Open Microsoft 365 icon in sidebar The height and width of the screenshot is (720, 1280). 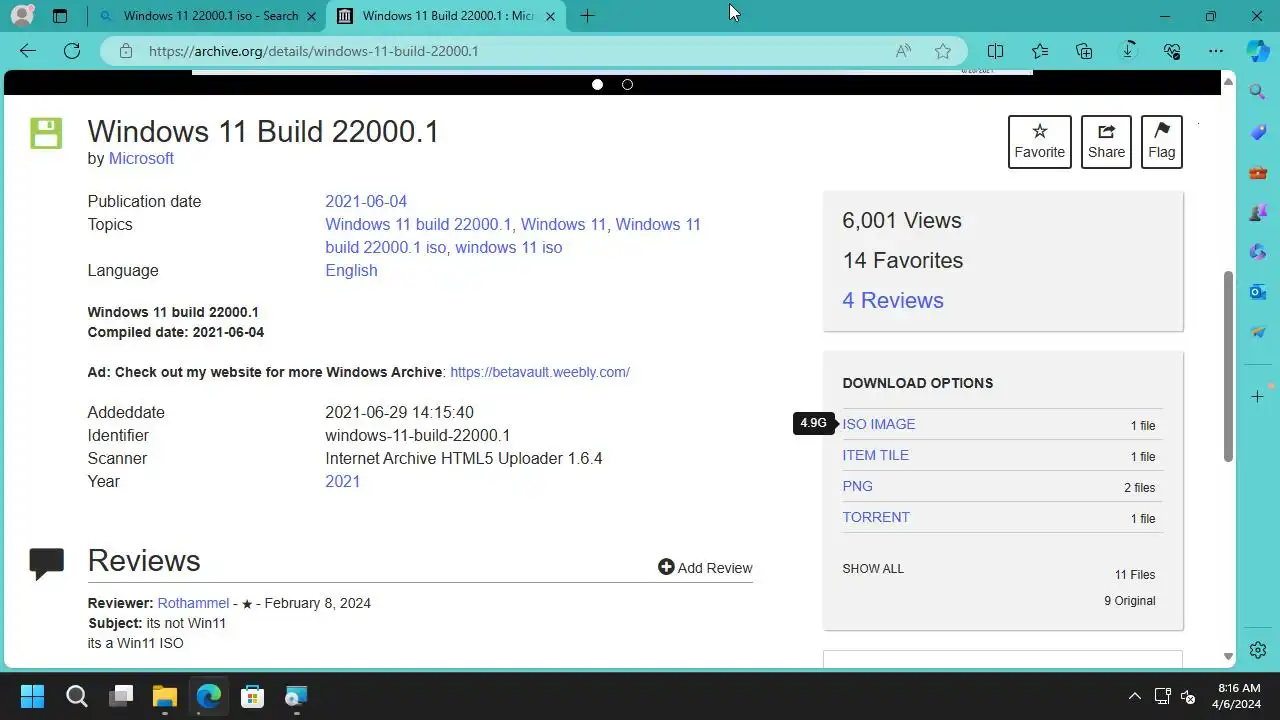pos(1258,252)
